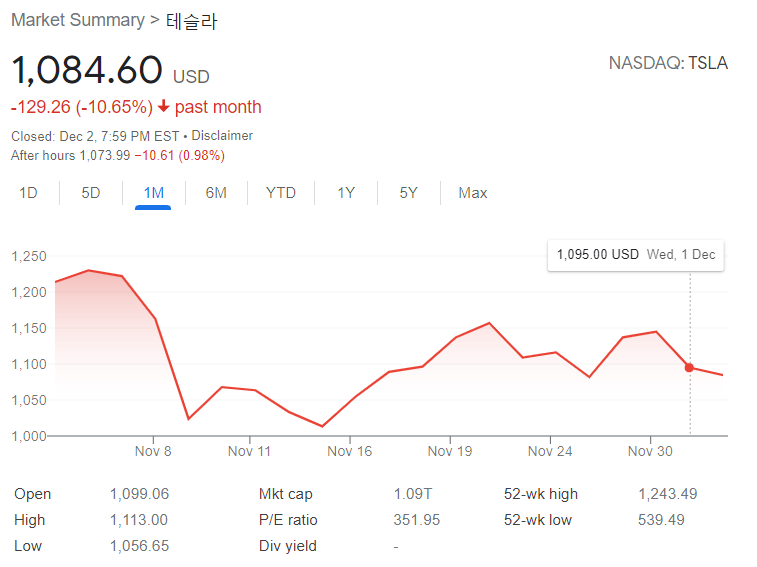Click the 1,000 y-axis label
757x567 pixels.
coord(29,437)
